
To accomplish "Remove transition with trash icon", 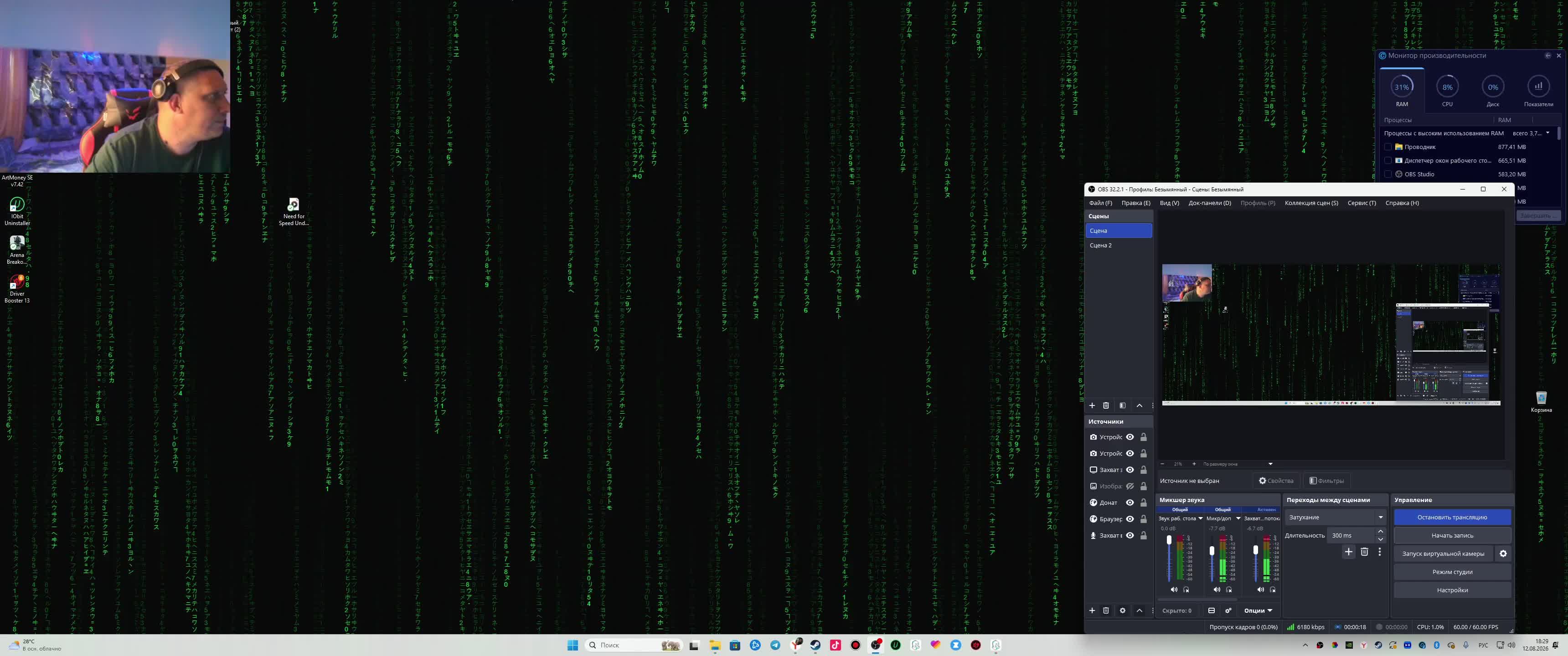I will (1364, 551).
